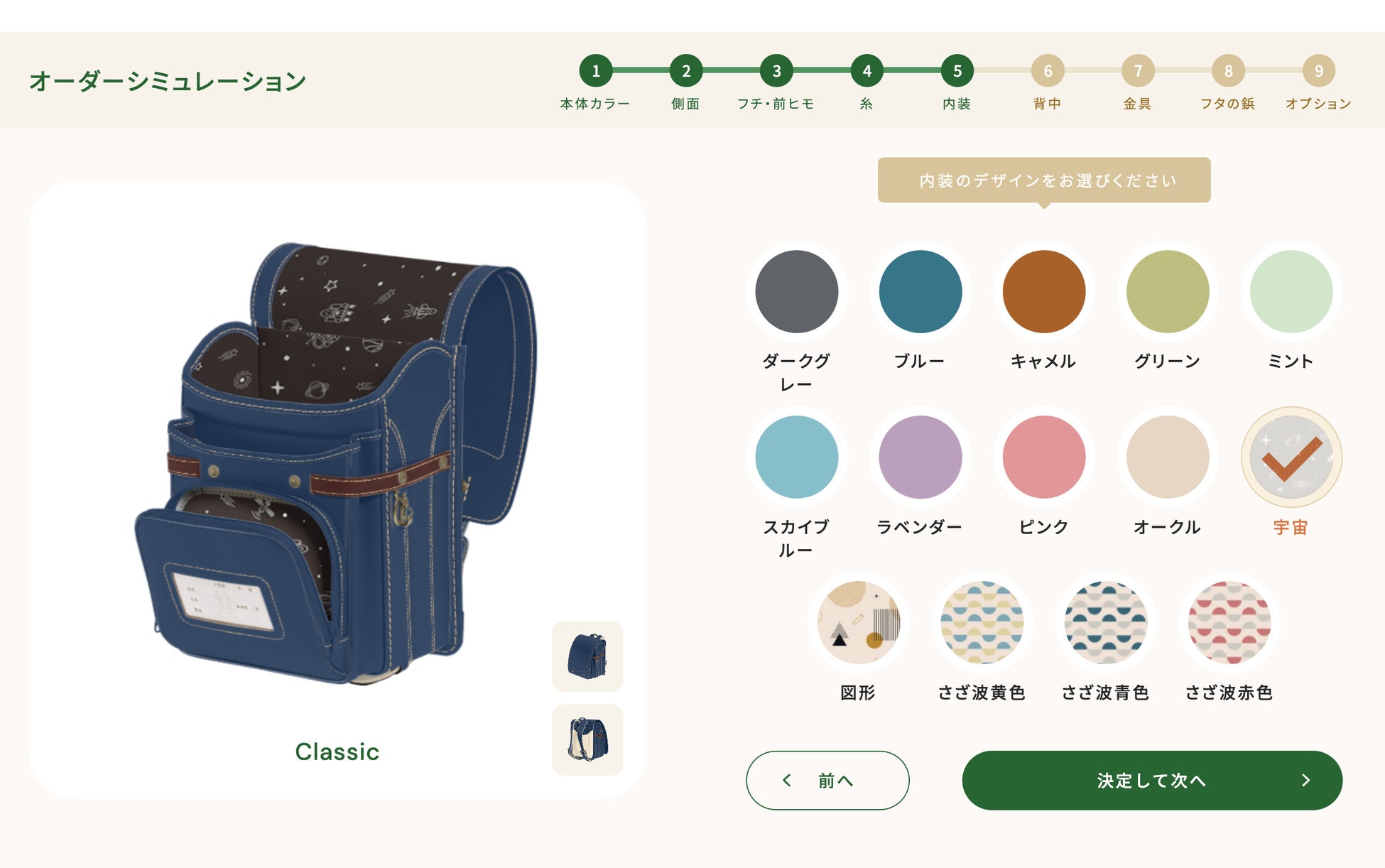
Task: Open step 6 背中 in progress bar
Action: coord(1048,71)
